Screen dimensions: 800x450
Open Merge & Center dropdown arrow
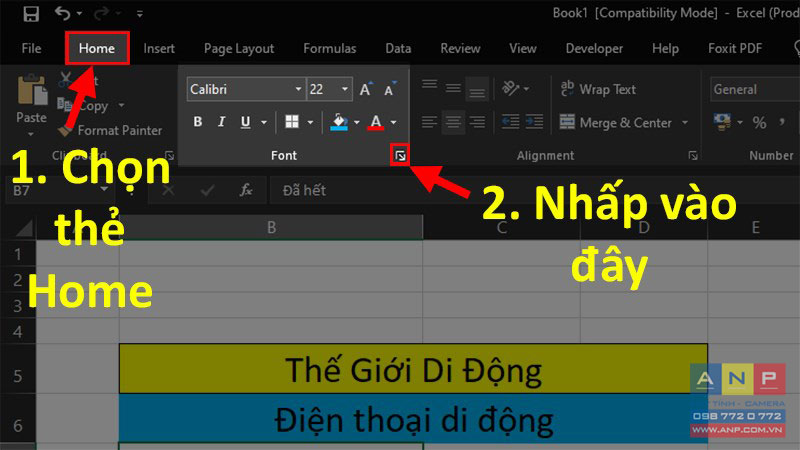point(685,122)
